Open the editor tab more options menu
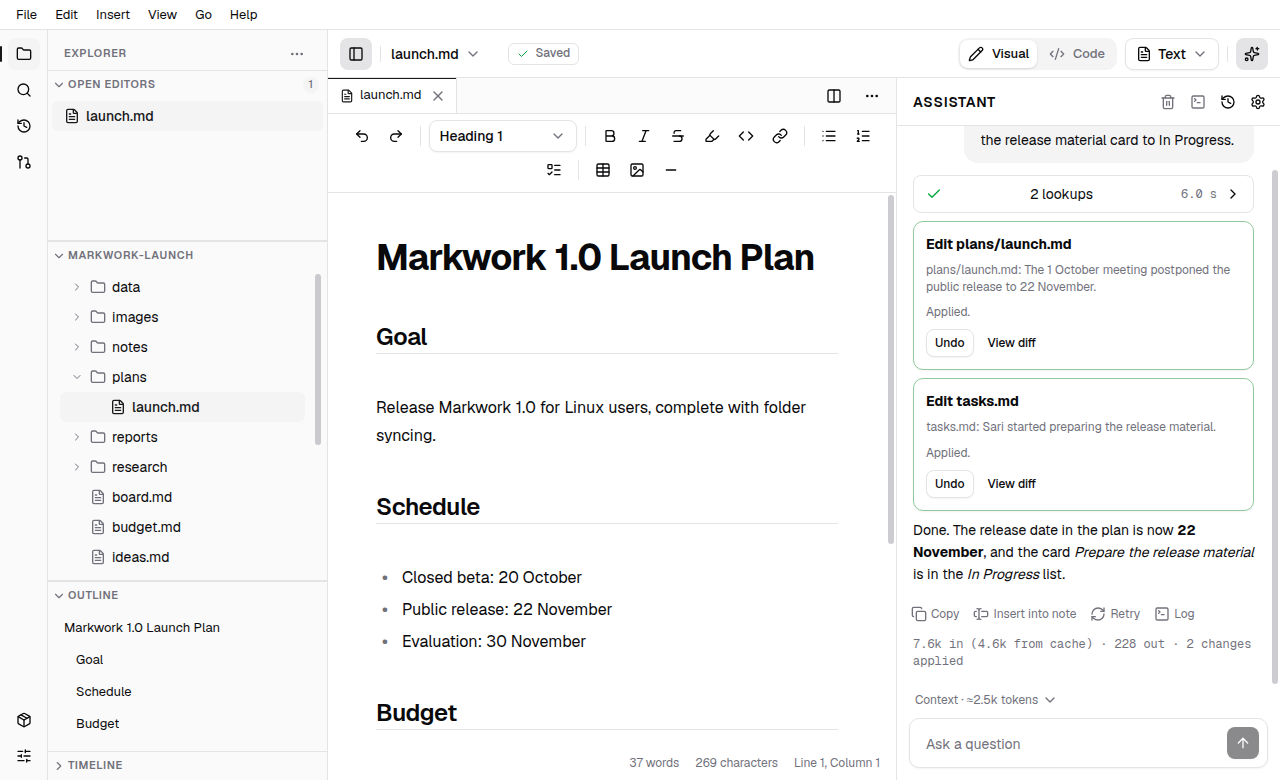The height and width of the screenshot is (780, 1280). click(x=872, y=96)
